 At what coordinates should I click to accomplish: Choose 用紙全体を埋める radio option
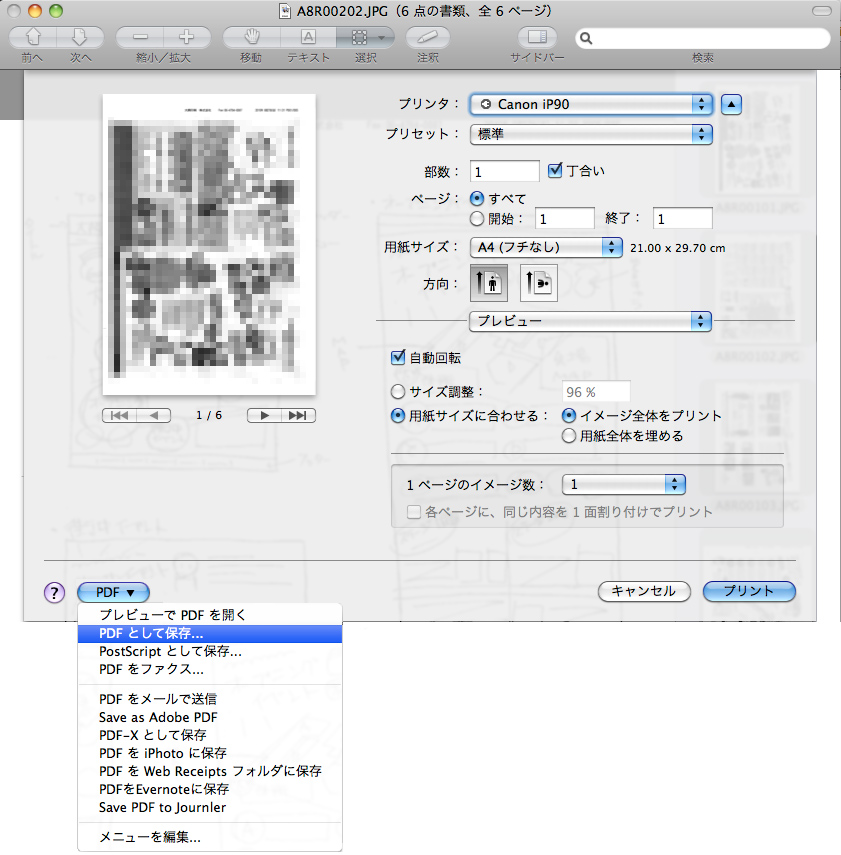569,436
